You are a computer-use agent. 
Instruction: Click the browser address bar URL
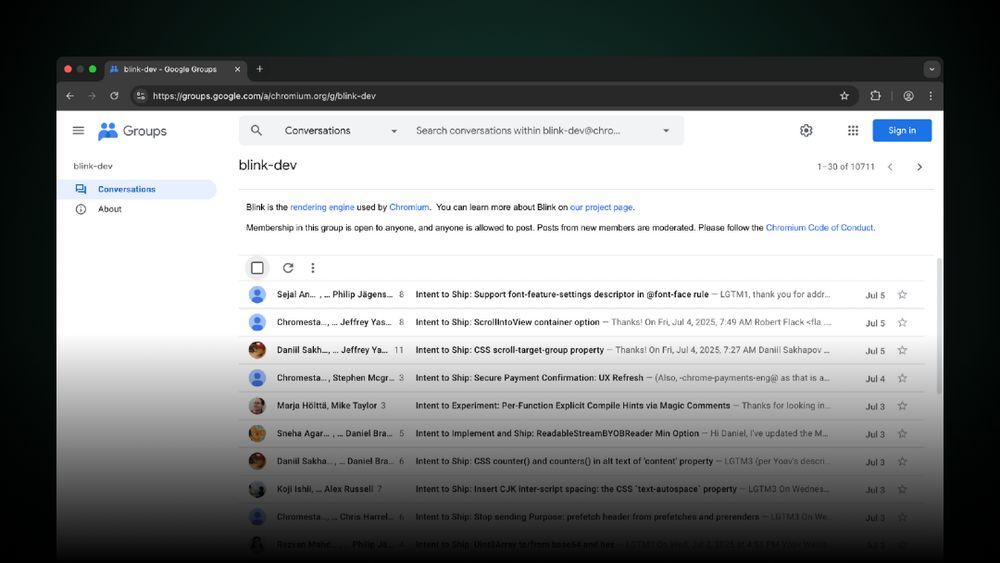tap(264, 96)
